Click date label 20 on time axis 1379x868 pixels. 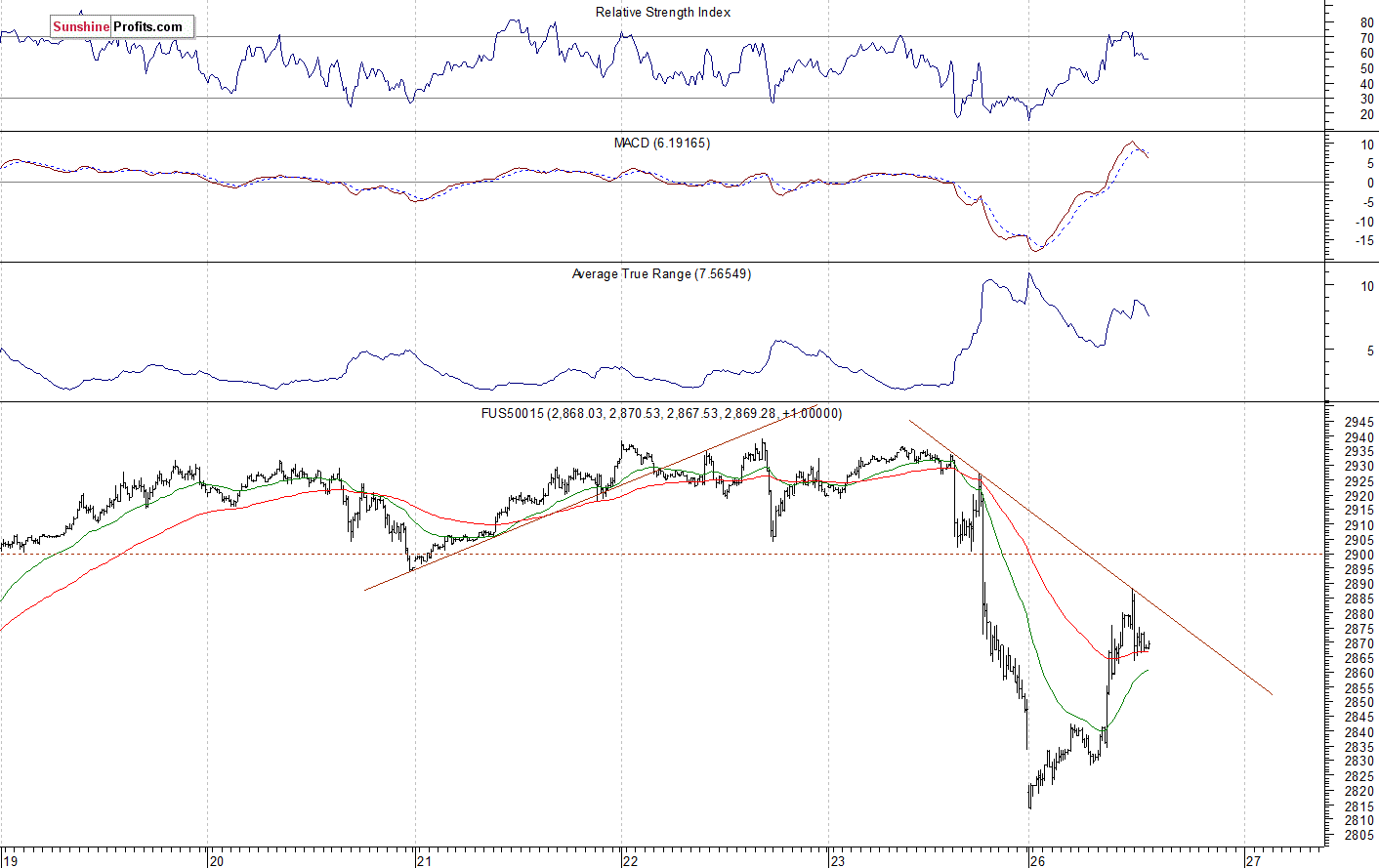217,861
